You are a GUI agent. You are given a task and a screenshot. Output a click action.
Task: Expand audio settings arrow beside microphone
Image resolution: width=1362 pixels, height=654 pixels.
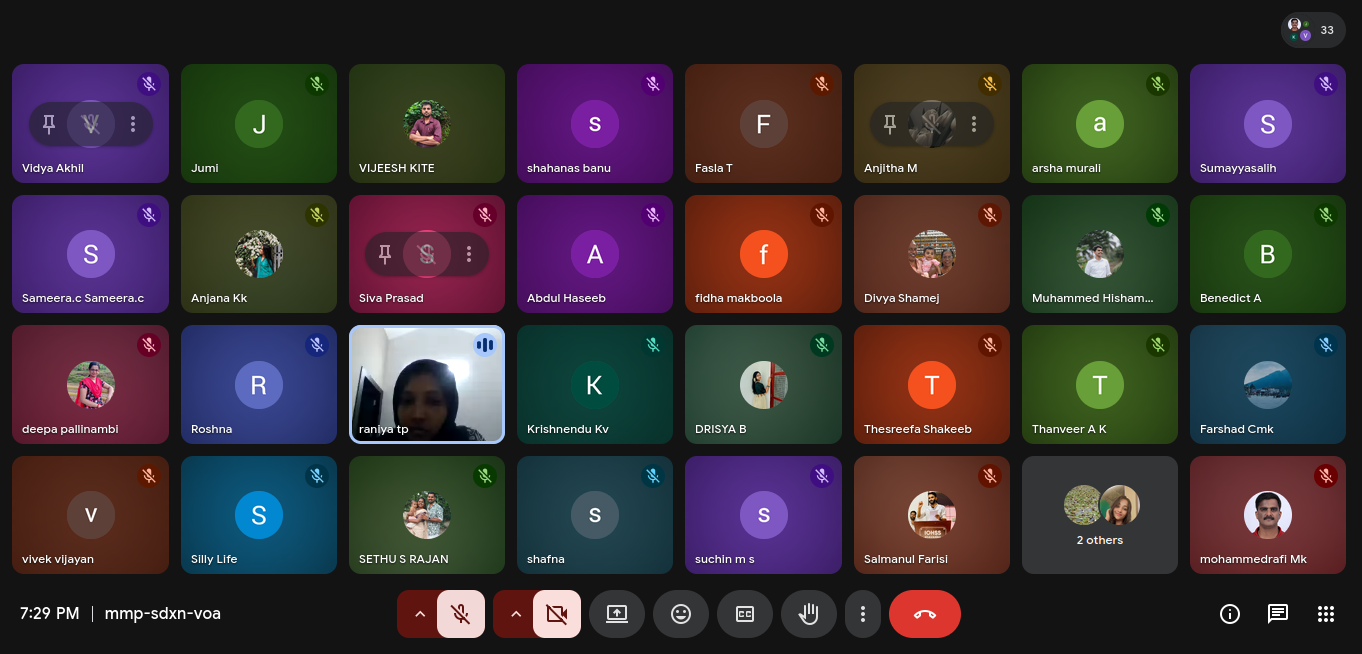[x=419, y=614]
